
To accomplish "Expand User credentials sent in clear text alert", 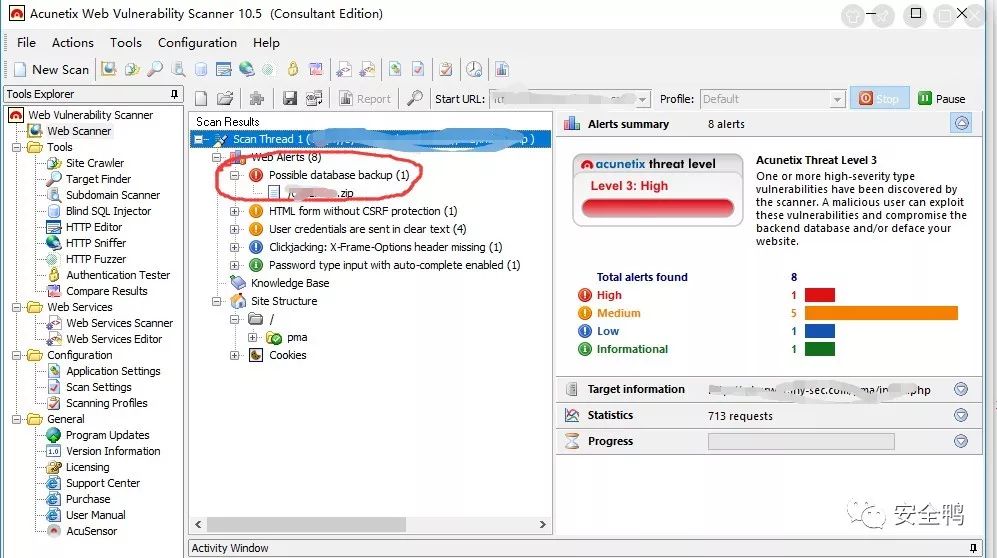I will 235,229.
